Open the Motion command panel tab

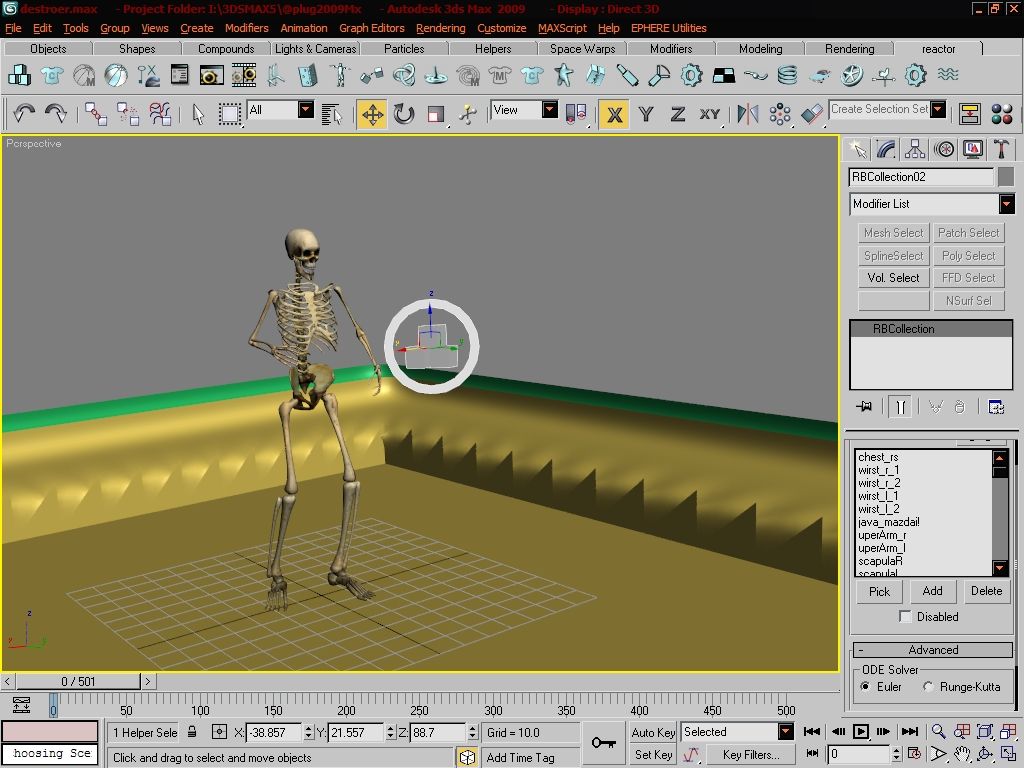pyautogui.click(x=944, y=150)
